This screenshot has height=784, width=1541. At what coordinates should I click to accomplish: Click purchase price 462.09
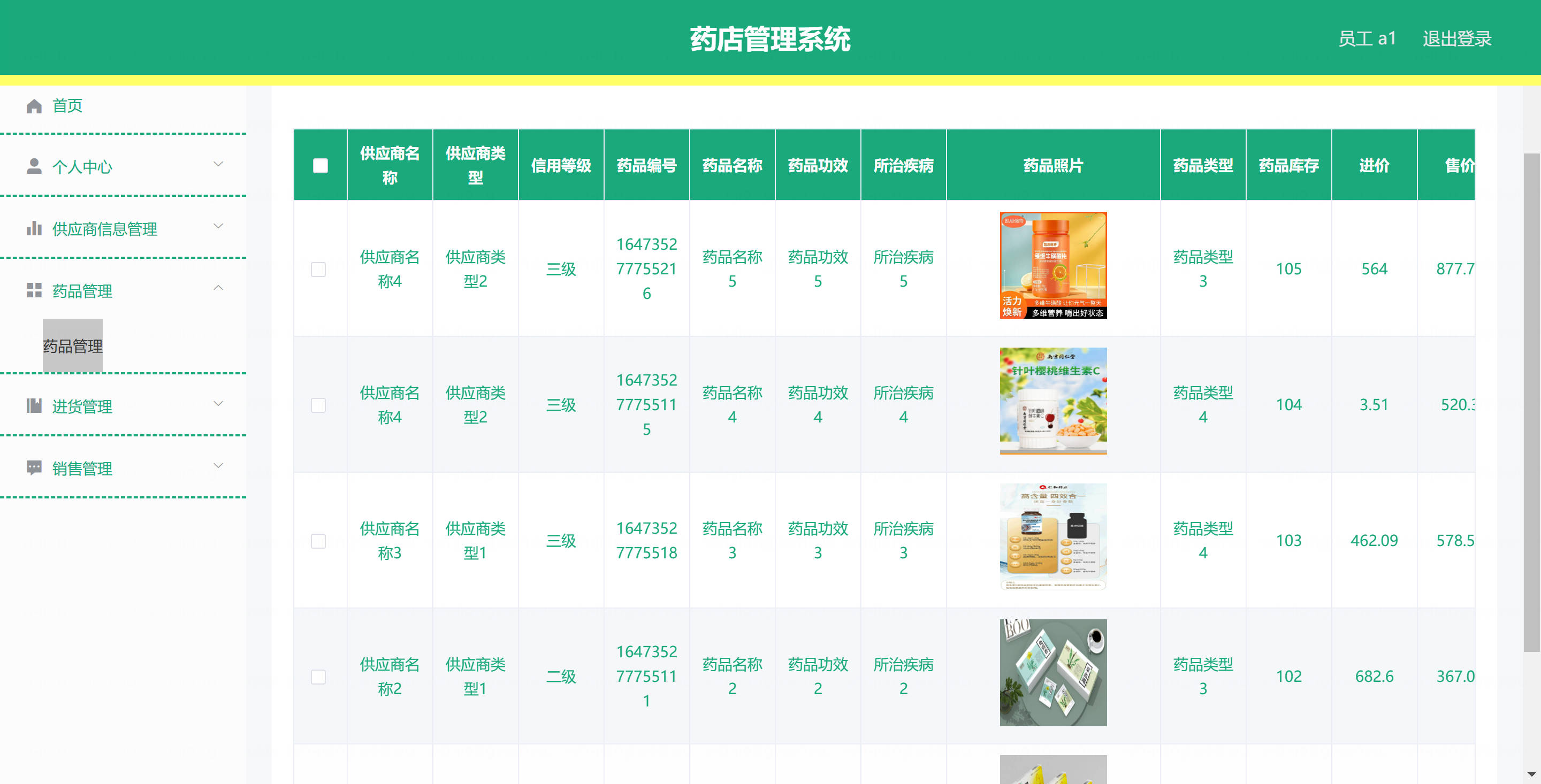pos(1374,541)
